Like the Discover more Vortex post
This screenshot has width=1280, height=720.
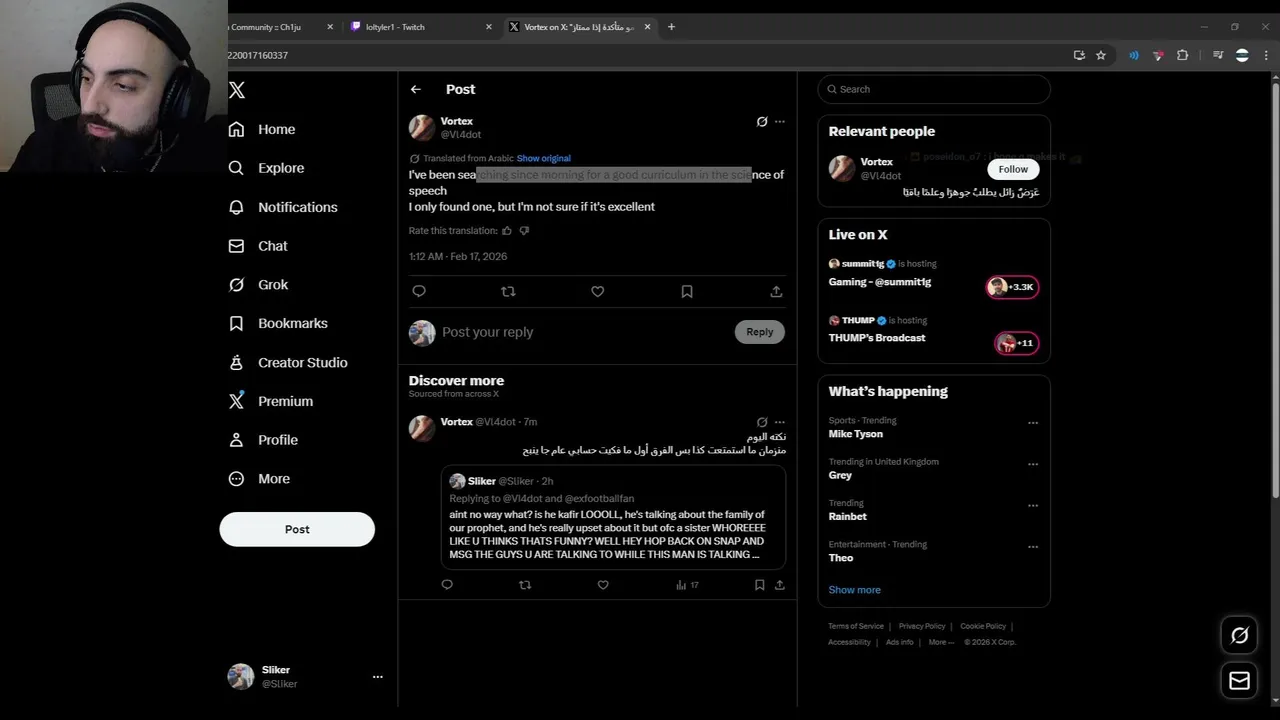603,585
